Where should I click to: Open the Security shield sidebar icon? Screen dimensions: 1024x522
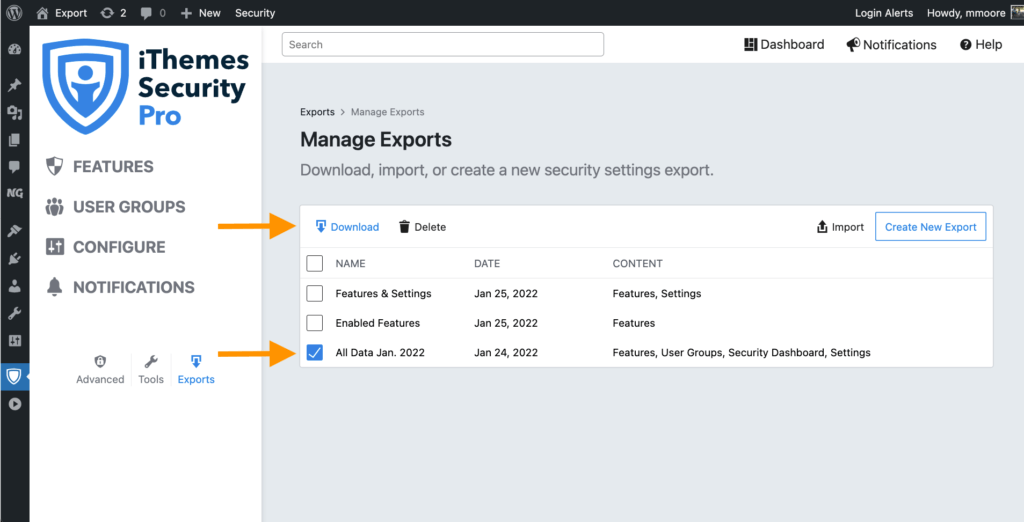(14, 376)
